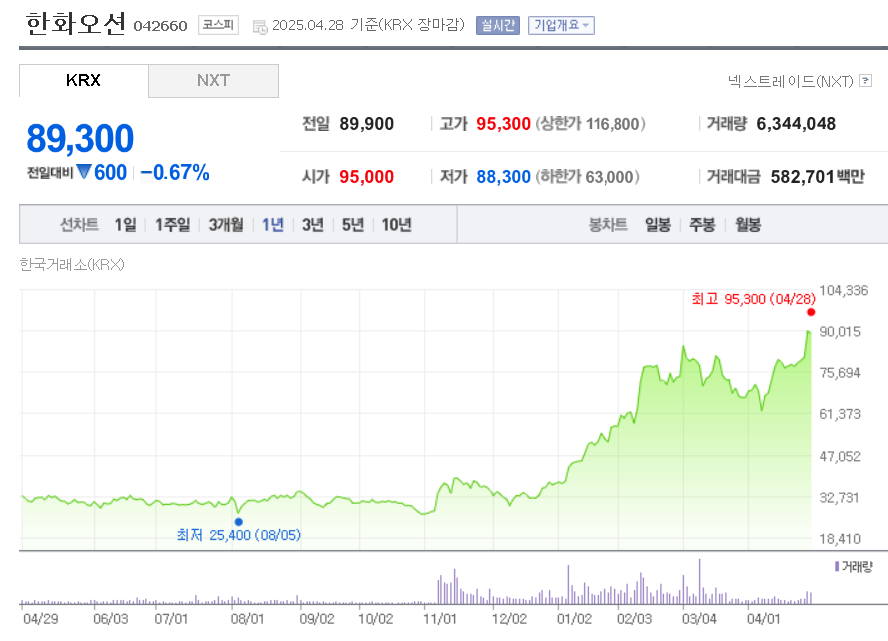Click the 하한가 63,000 text
Screen dimensions: 888x641
click(587, 177)
